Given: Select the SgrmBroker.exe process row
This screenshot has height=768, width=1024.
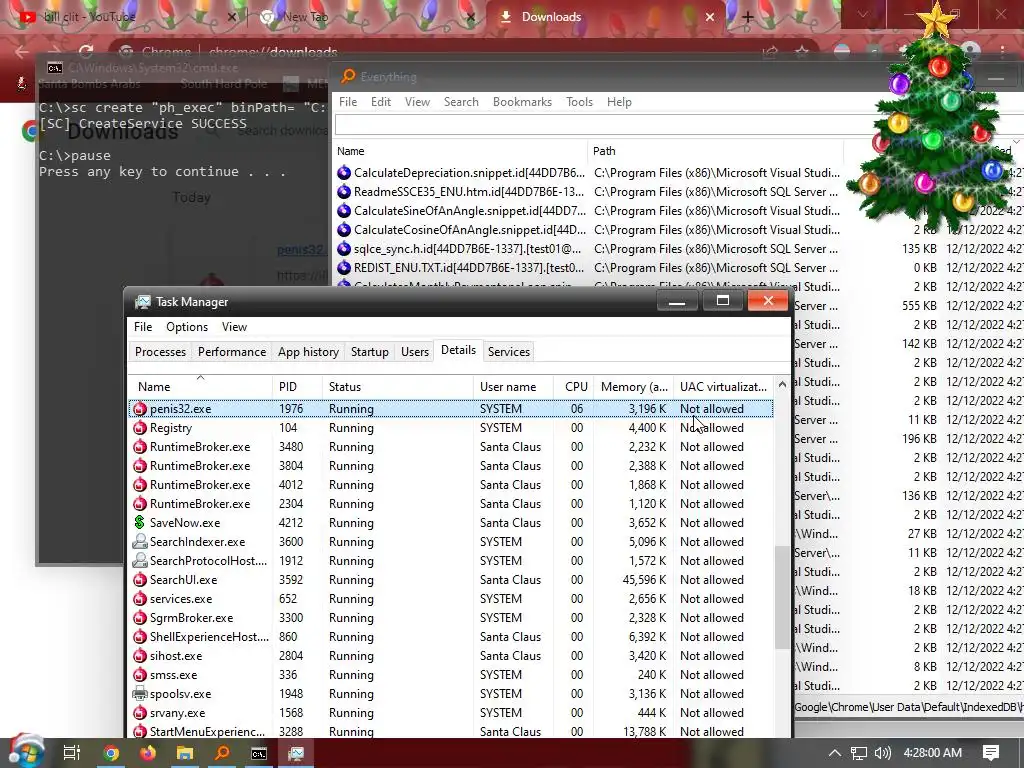Looking at the screenshot, I should (451, 618).
